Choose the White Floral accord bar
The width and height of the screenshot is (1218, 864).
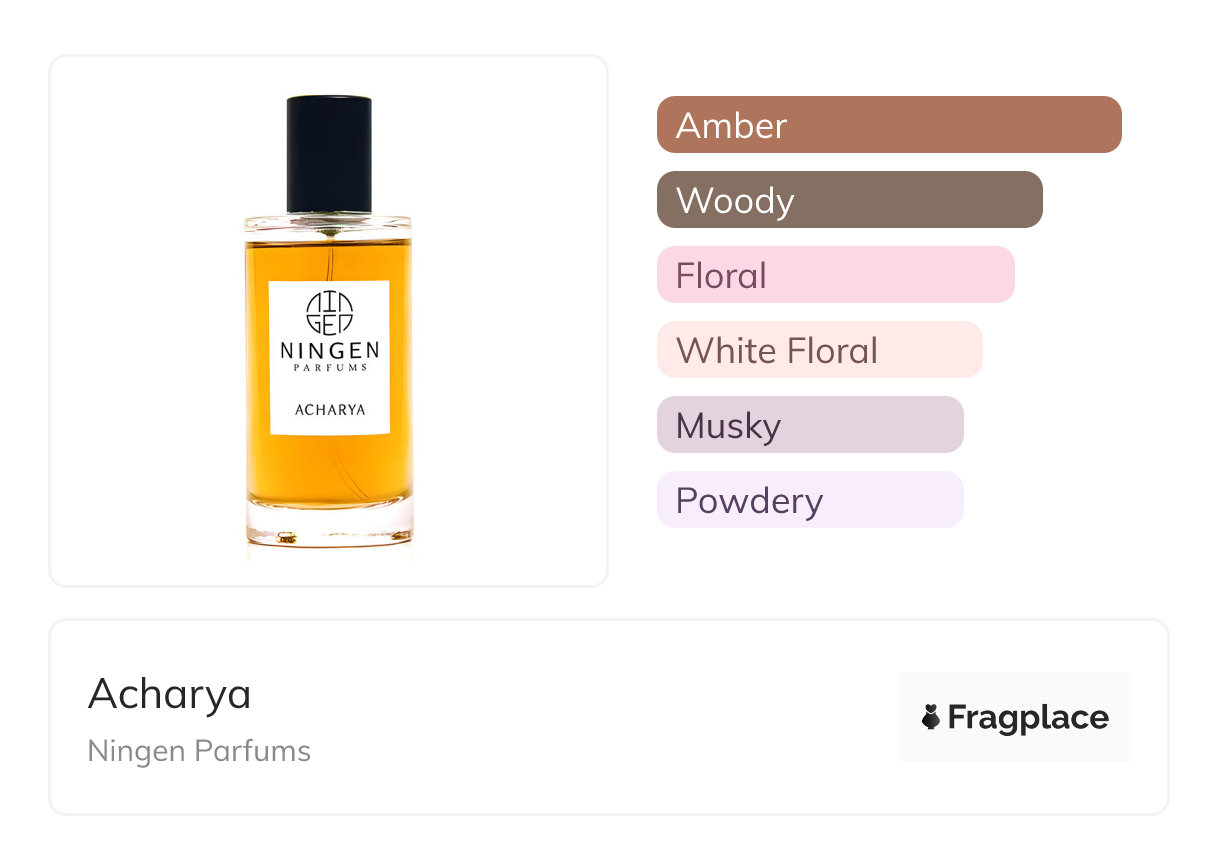[x=820, y=350]
